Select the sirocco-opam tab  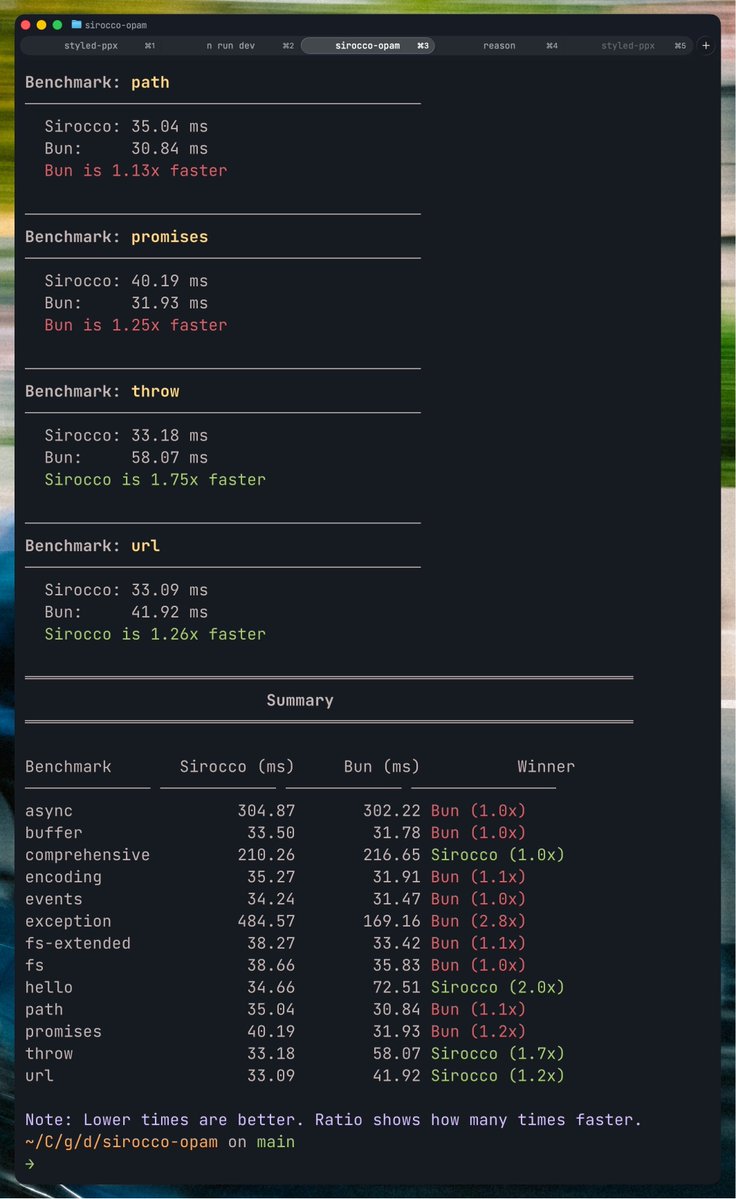368,46
